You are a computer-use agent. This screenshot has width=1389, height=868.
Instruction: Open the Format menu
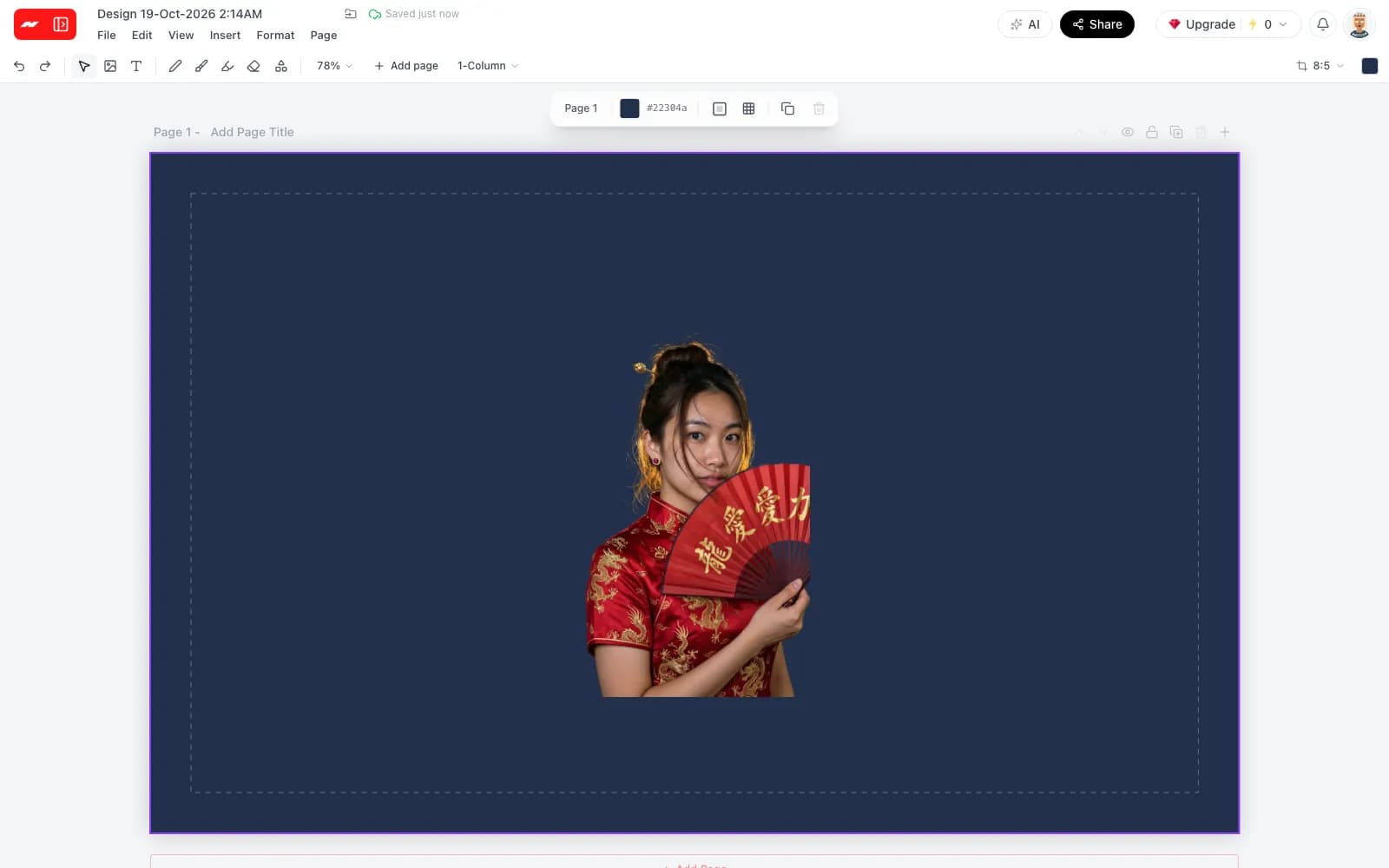coord(275,36)
